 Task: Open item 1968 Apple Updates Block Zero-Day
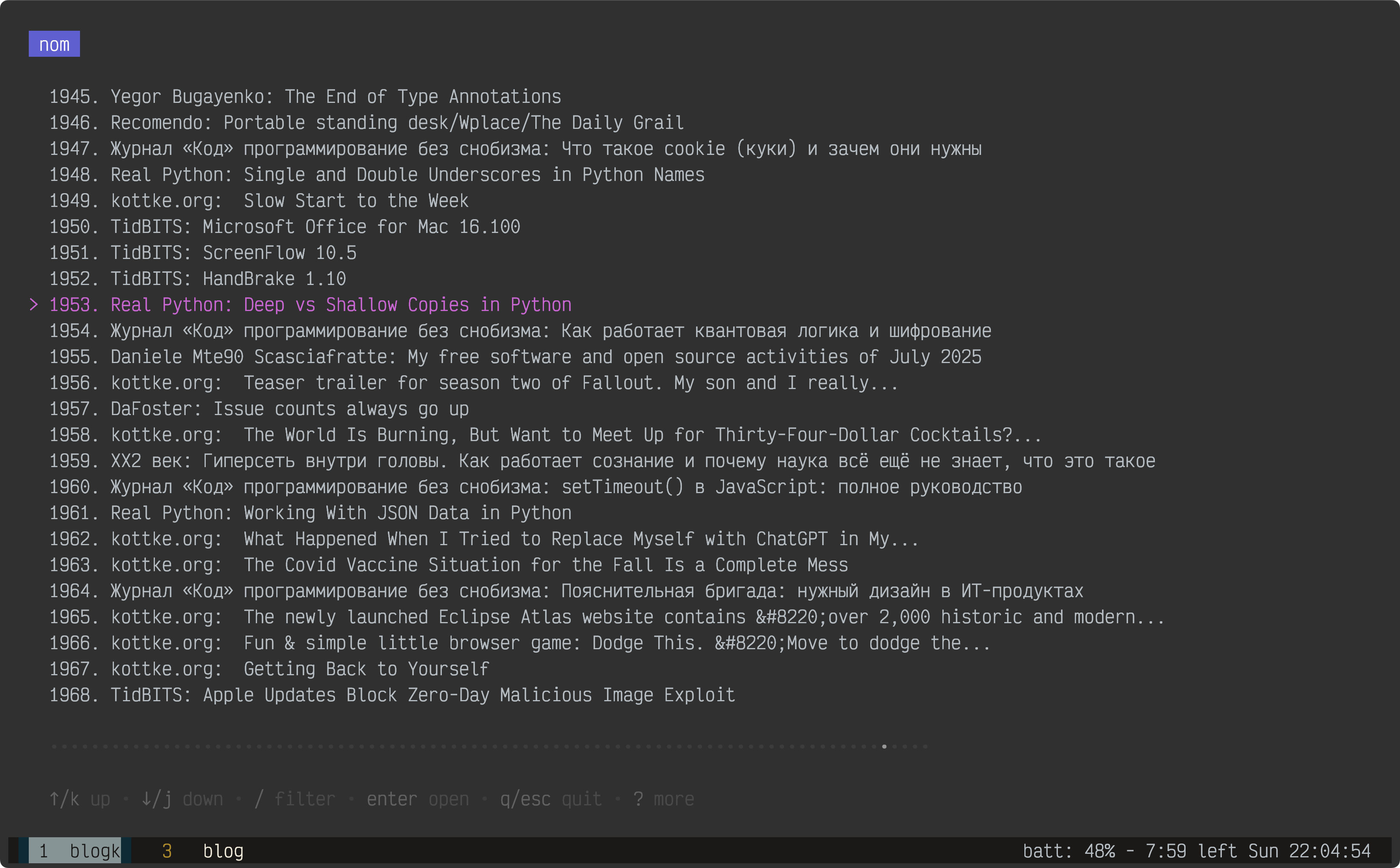click(392, 695)
